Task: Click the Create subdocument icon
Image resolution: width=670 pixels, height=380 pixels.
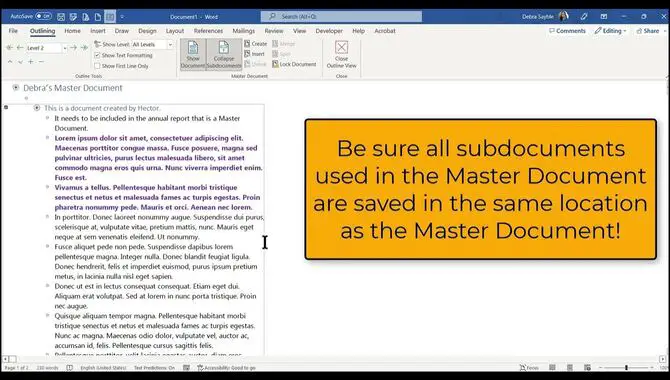Action: pos(256,44)
